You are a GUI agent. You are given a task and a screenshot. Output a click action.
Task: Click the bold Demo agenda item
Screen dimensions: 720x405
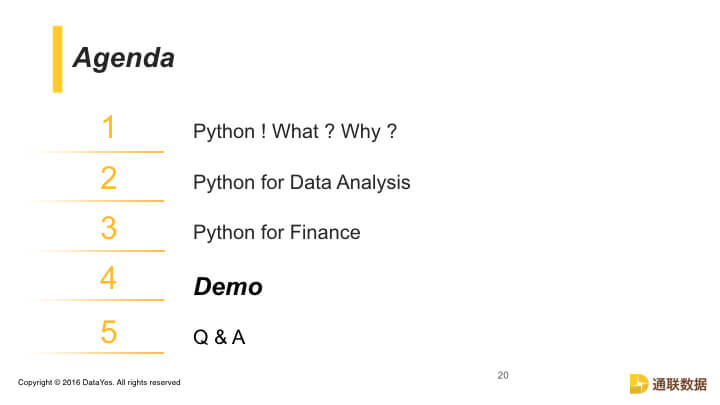[228, 287]
